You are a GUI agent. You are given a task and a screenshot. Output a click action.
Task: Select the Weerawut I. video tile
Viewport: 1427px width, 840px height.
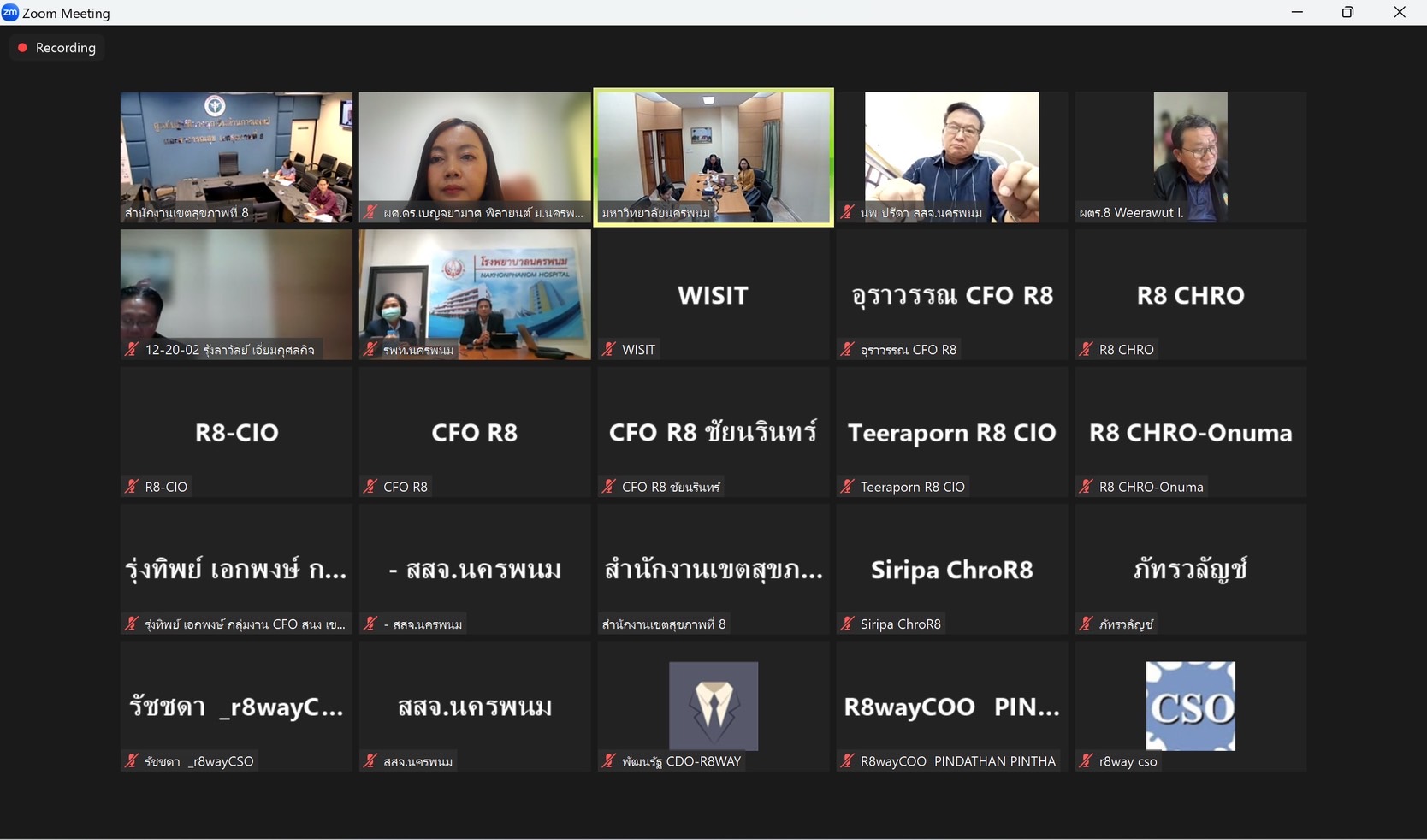tap(1190, 157)
